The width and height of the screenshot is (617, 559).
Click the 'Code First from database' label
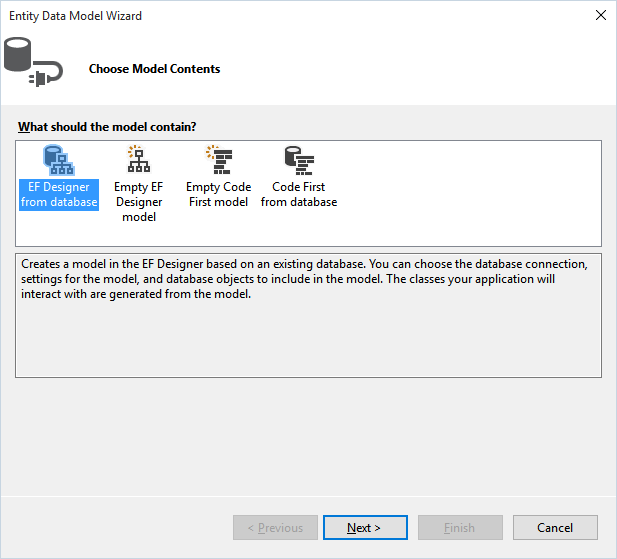[x=299, y=194]
